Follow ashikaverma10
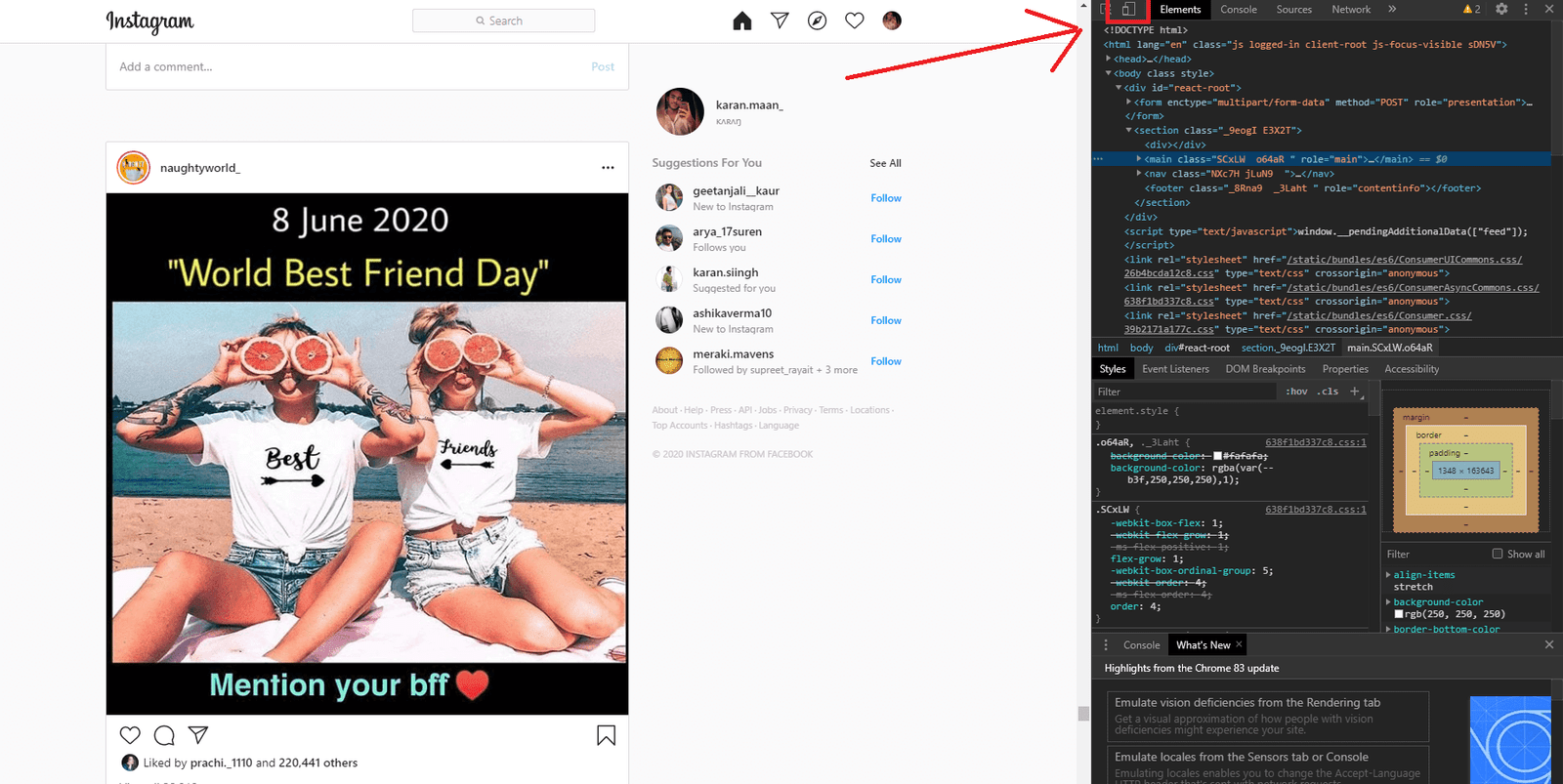 point(886,320)
